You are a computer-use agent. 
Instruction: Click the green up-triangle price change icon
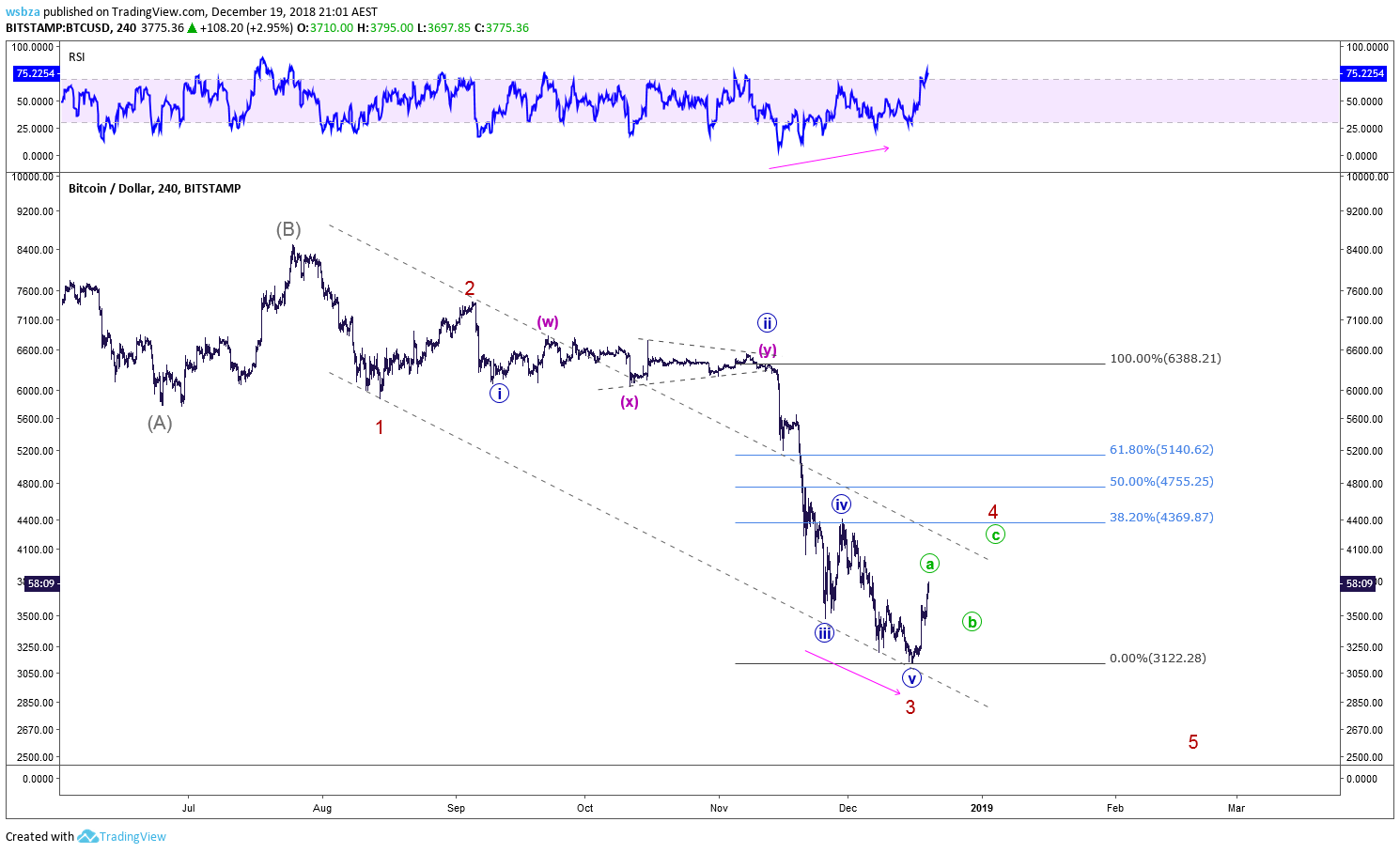pos(192,27)
